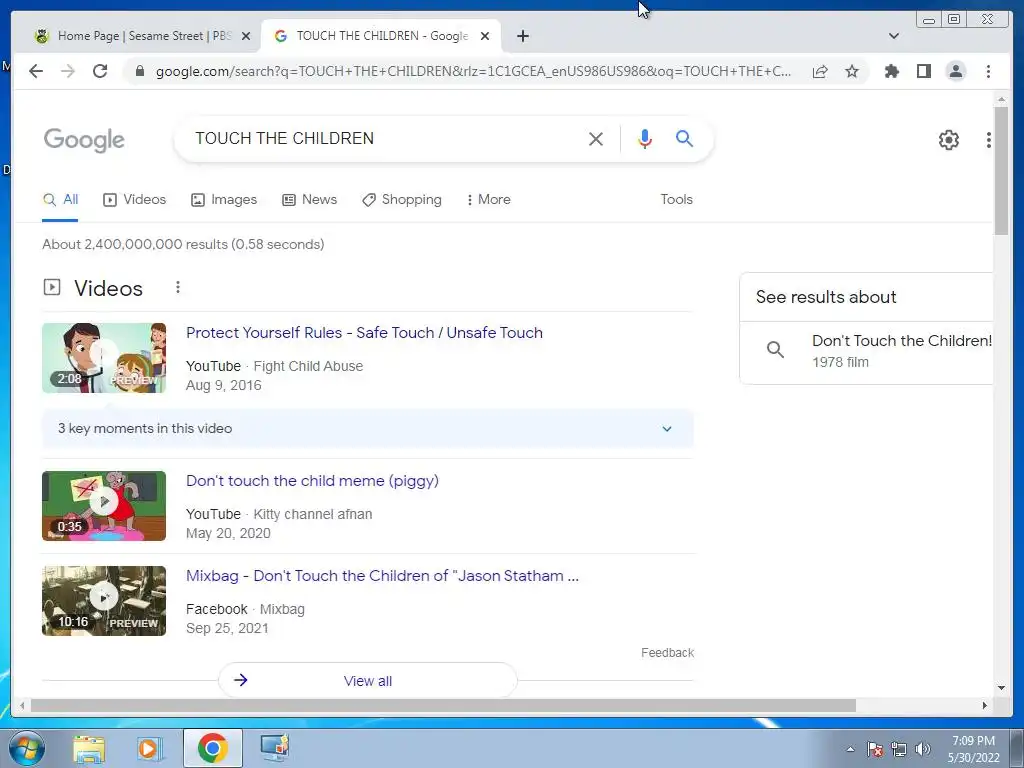The width and height of the screenshot is (1024, 768).
Task: Open Don't touch the child meme link
Action: click(x=312, y=481)
